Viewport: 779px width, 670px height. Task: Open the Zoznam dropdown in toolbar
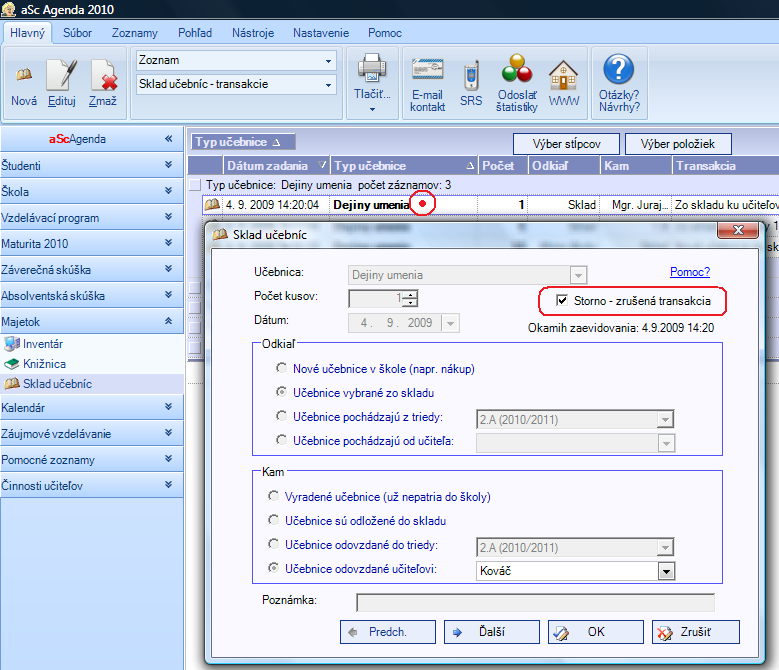pyautogui.click(x=328, y=61)
